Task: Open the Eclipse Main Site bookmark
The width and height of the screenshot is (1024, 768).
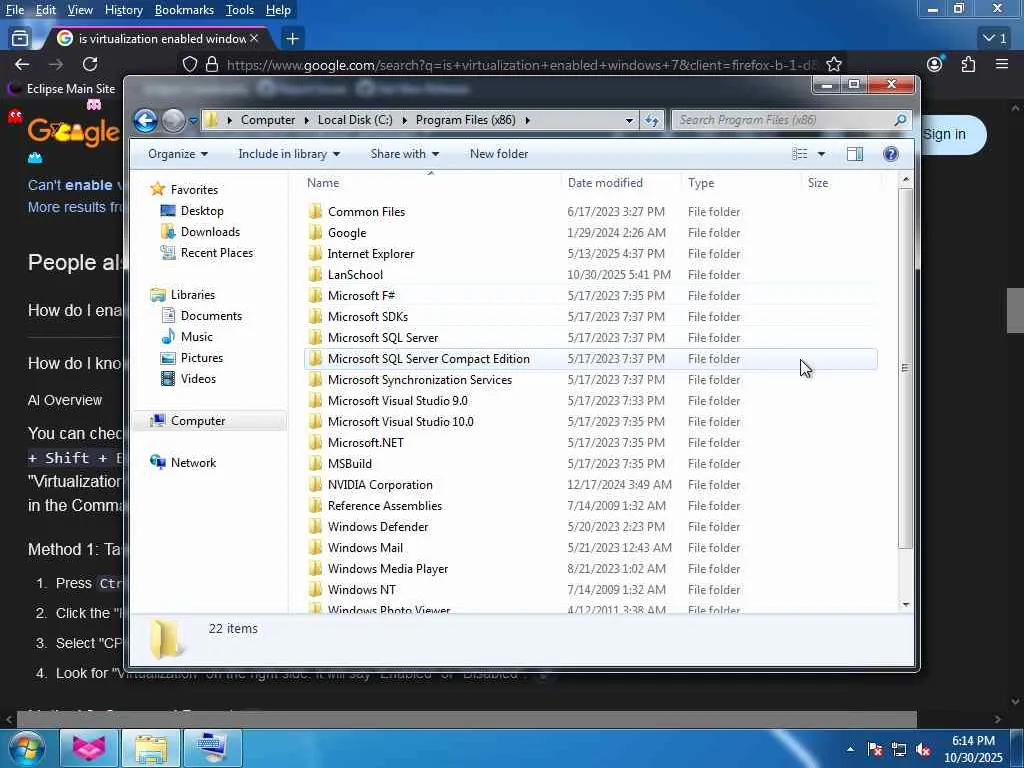Action: pos(61,89)
